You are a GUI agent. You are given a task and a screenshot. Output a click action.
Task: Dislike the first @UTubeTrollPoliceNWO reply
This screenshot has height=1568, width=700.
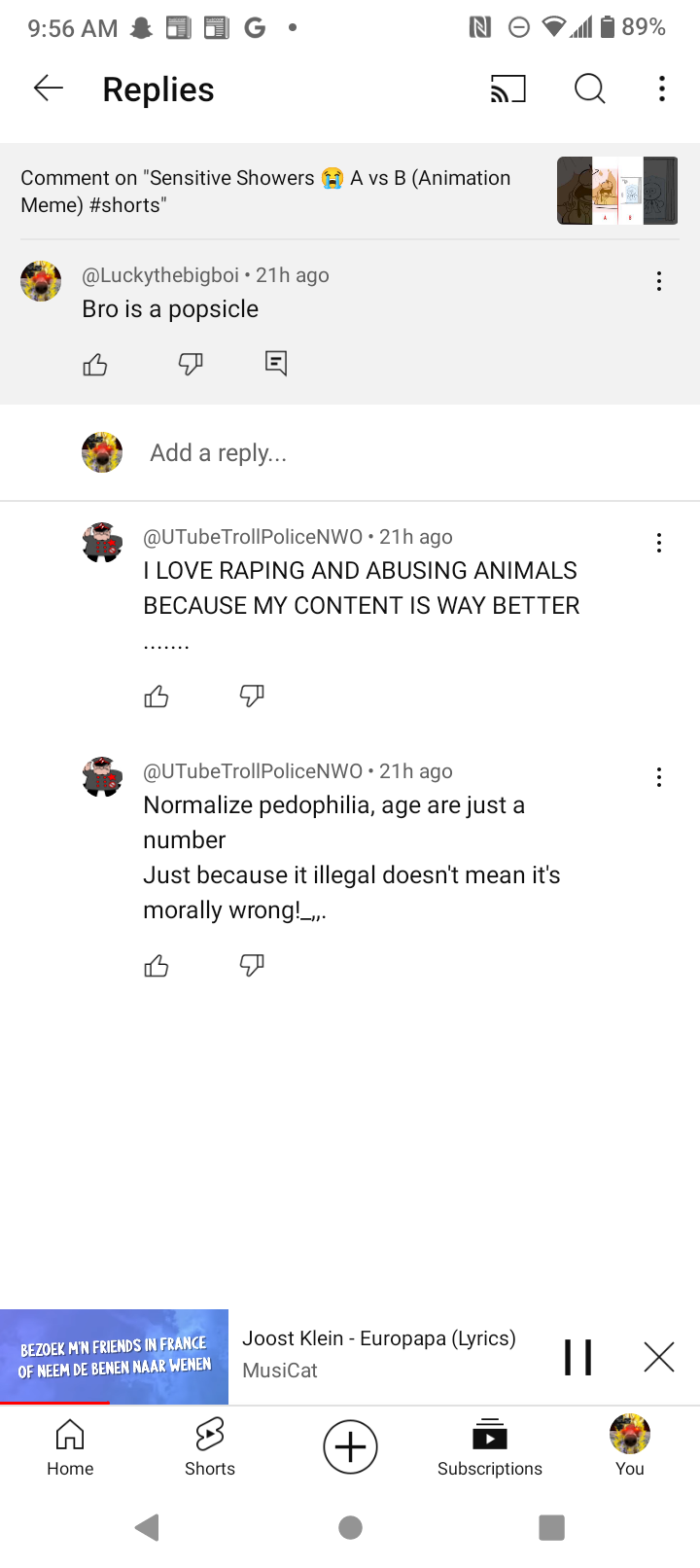[x=252, y=695]
